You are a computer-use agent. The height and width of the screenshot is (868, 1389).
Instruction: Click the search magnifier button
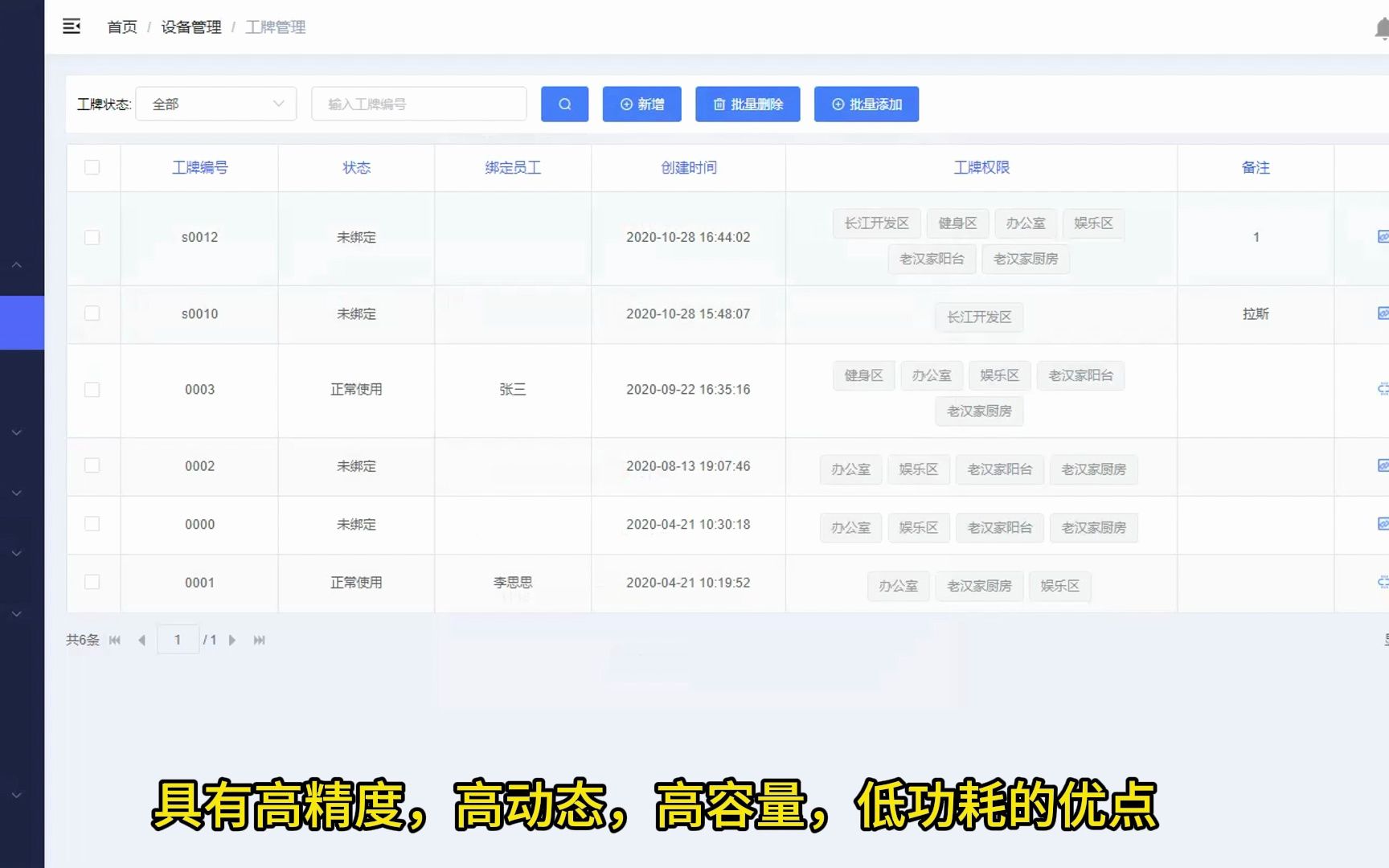tap(564, 104)
